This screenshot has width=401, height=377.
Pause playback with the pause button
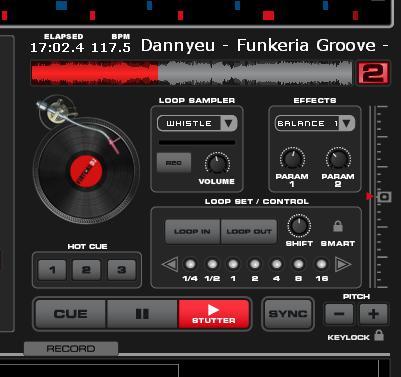[x=142, y=314]
